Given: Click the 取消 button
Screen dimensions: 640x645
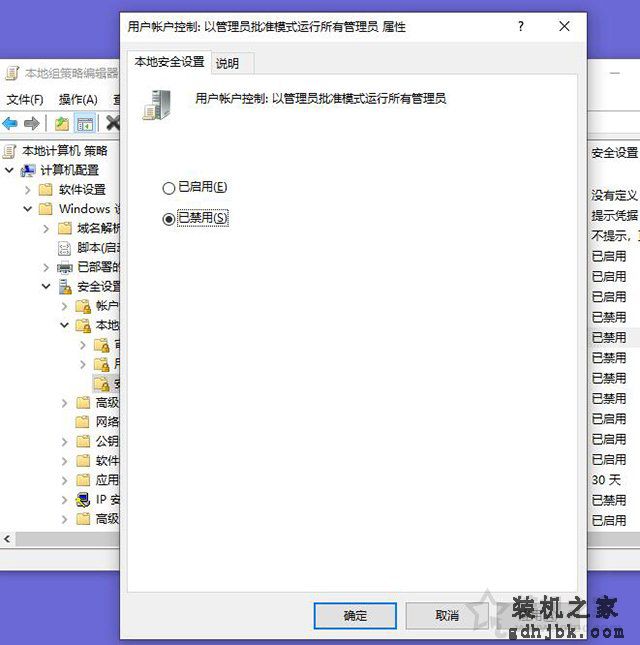Looking at the screenshot, I should tap(447, 616).
